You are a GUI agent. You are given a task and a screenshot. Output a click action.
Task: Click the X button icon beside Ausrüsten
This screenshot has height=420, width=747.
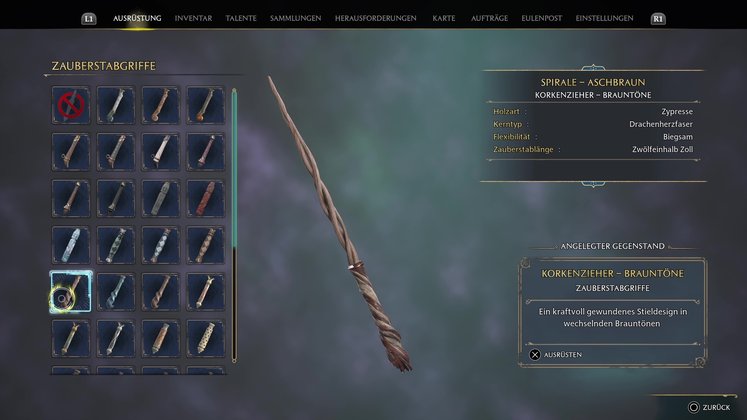[x=535, y=355]
